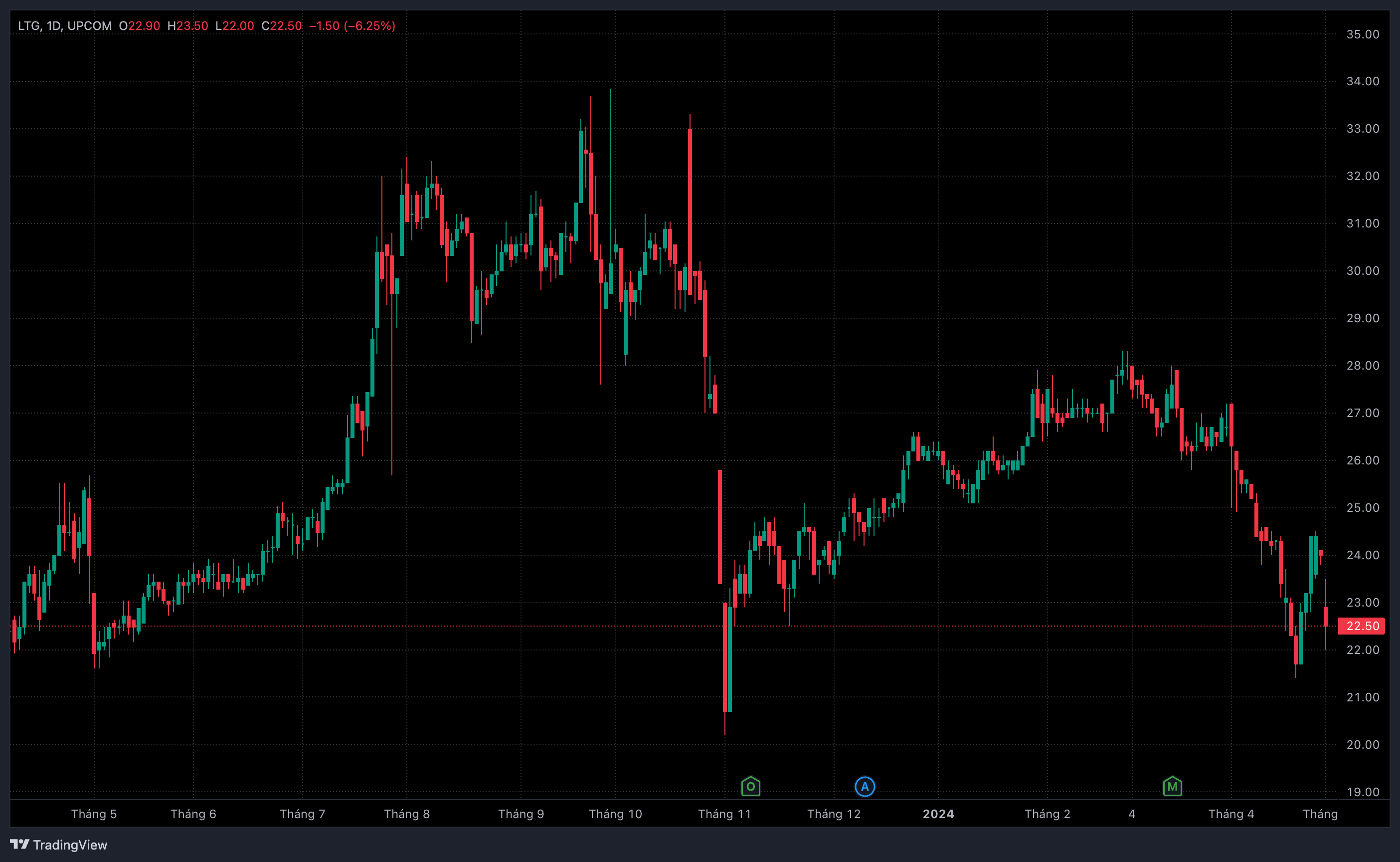The width and height of the screenshot is (1400, 862).
Task: Click the 2024 year label on time axis
Action: click(938, 814)
